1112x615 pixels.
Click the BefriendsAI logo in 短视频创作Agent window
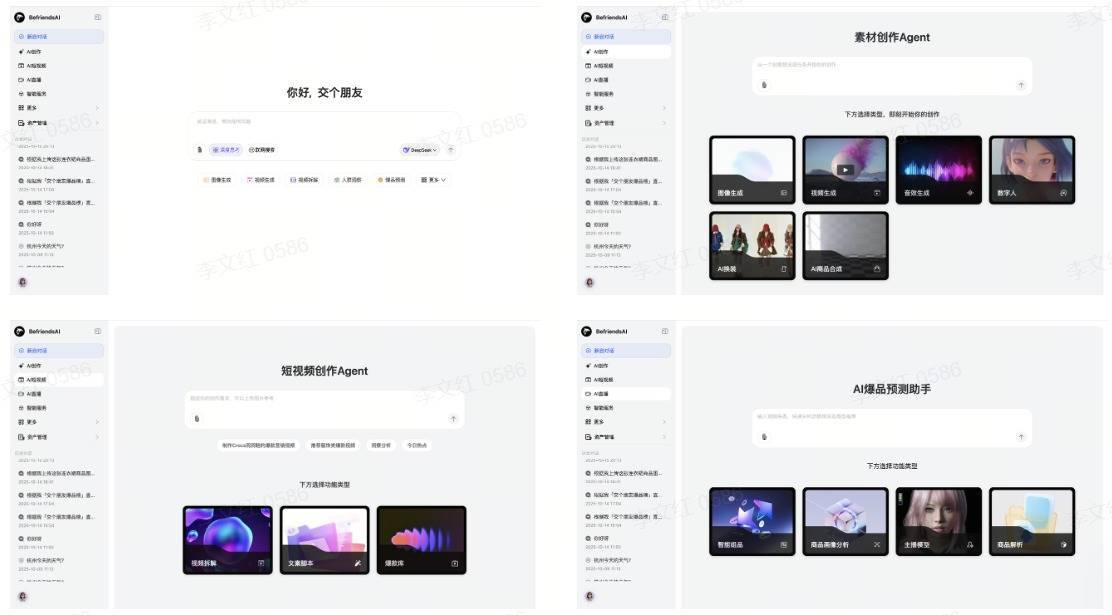click(19, 331)
